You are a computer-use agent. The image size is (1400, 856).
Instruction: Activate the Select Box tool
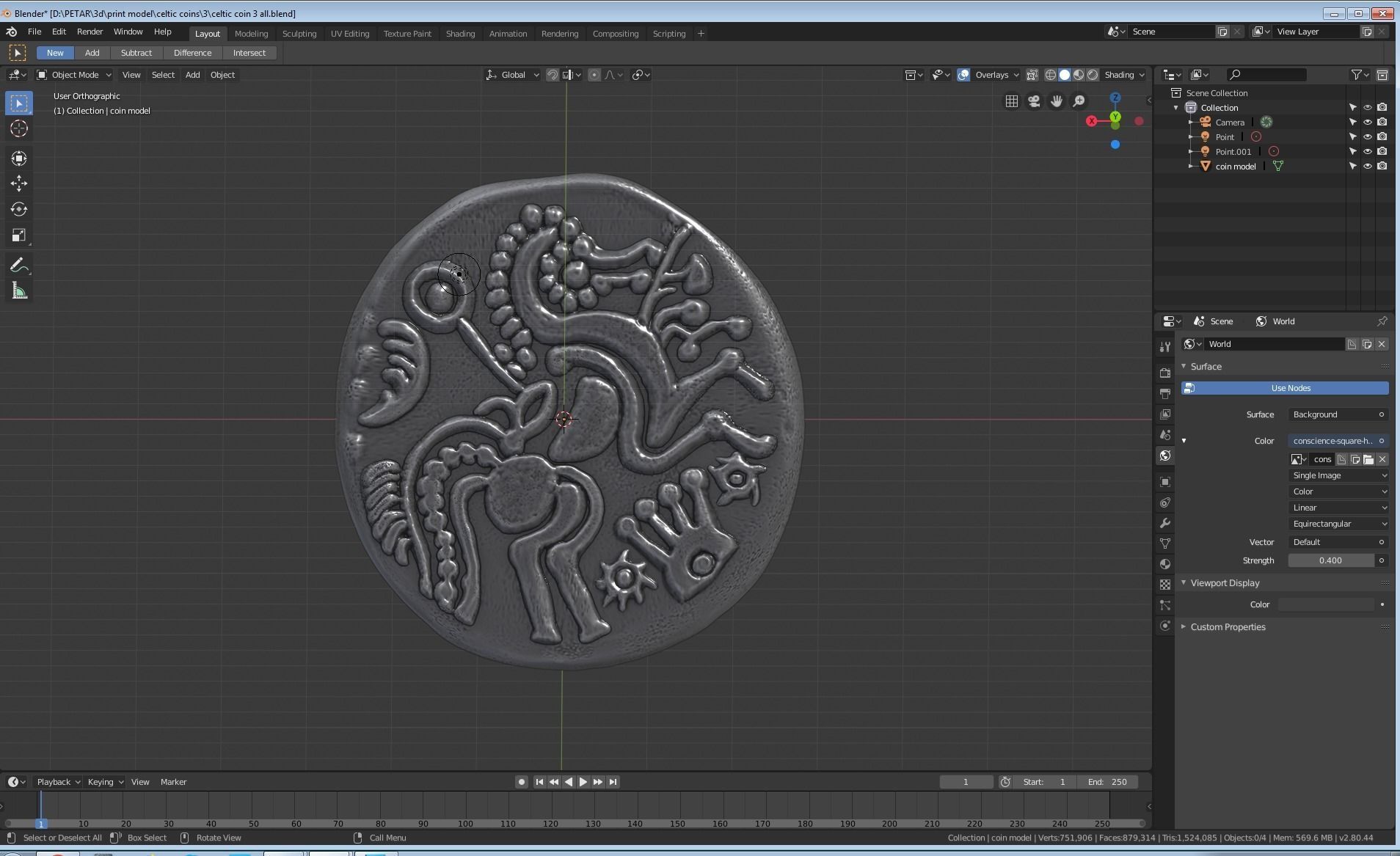19,103
